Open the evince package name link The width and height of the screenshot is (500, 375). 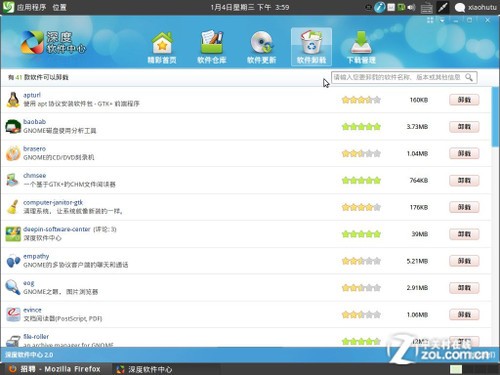(x=32, y=310)
